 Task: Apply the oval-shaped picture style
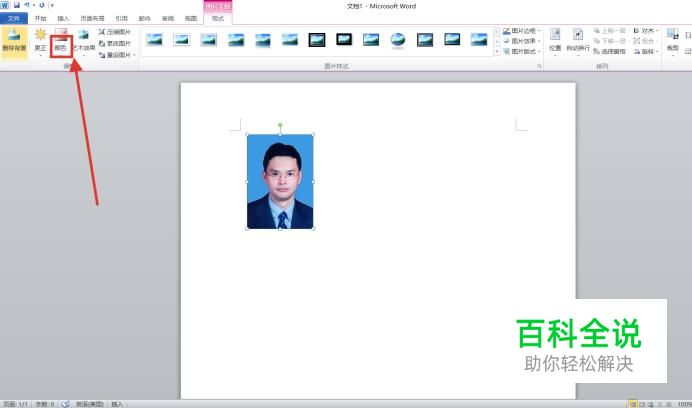pos(398,40)
